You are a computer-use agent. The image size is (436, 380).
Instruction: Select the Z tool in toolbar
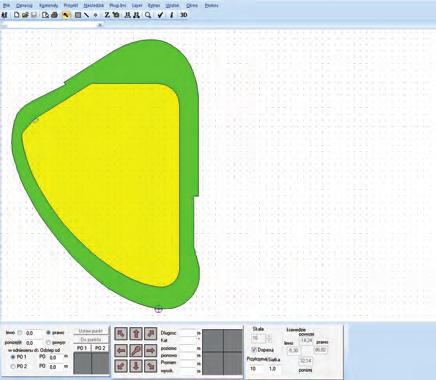107,15
